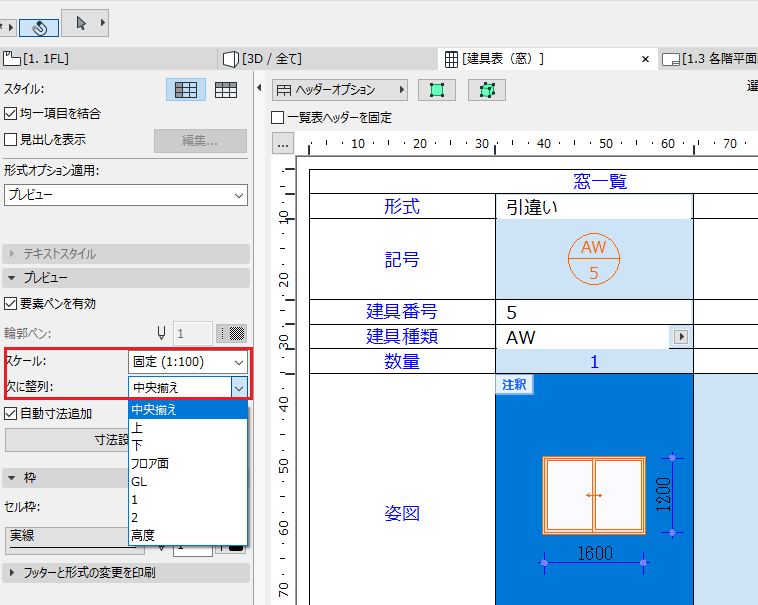Screen dimensions: 758x605
Task: Enable the 見出しを表示 checkbox
Action: coord(10,140)
